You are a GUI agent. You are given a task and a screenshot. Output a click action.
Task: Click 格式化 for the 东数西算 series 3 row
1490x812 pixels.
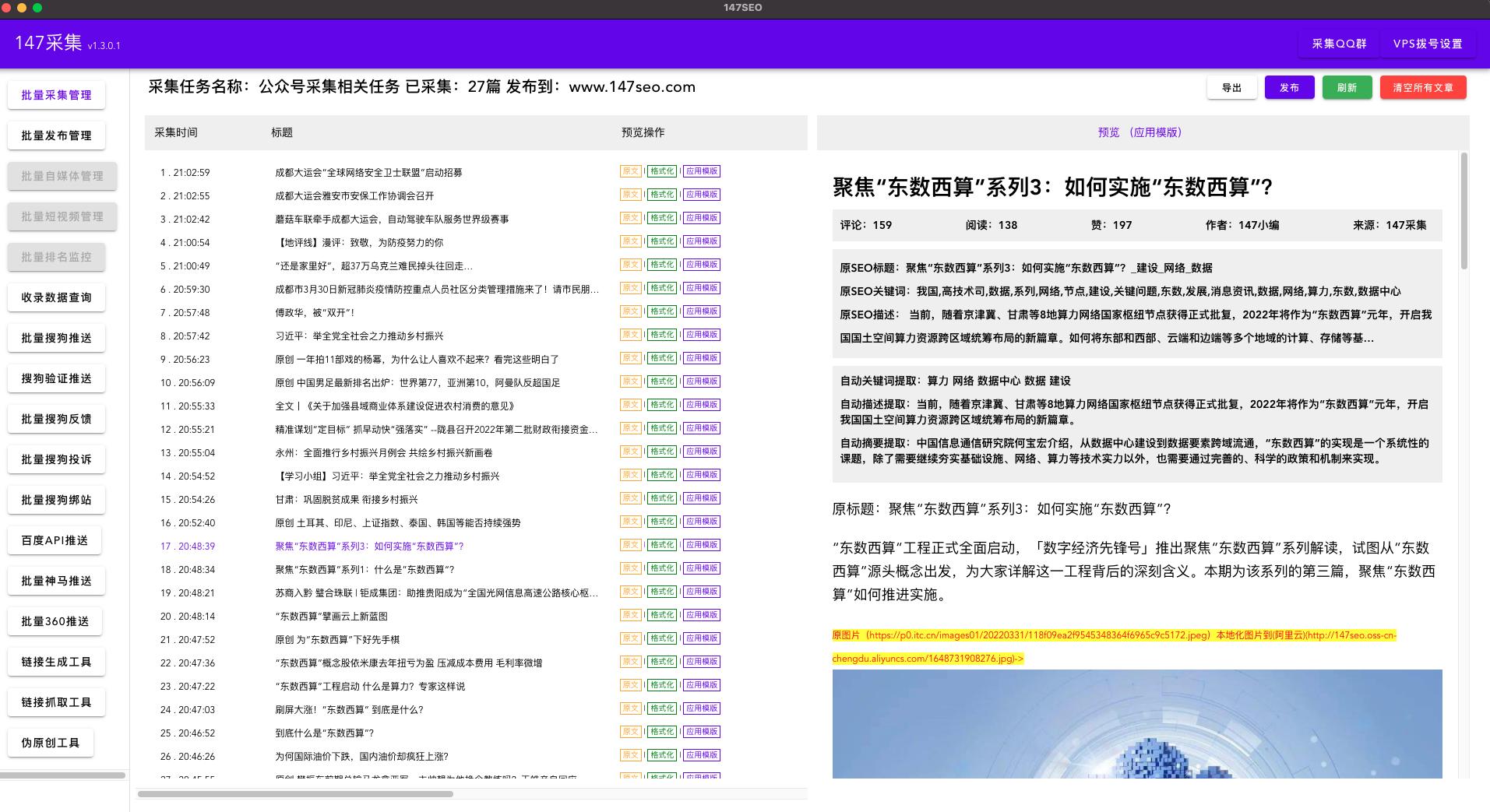[x=661, y=545]
